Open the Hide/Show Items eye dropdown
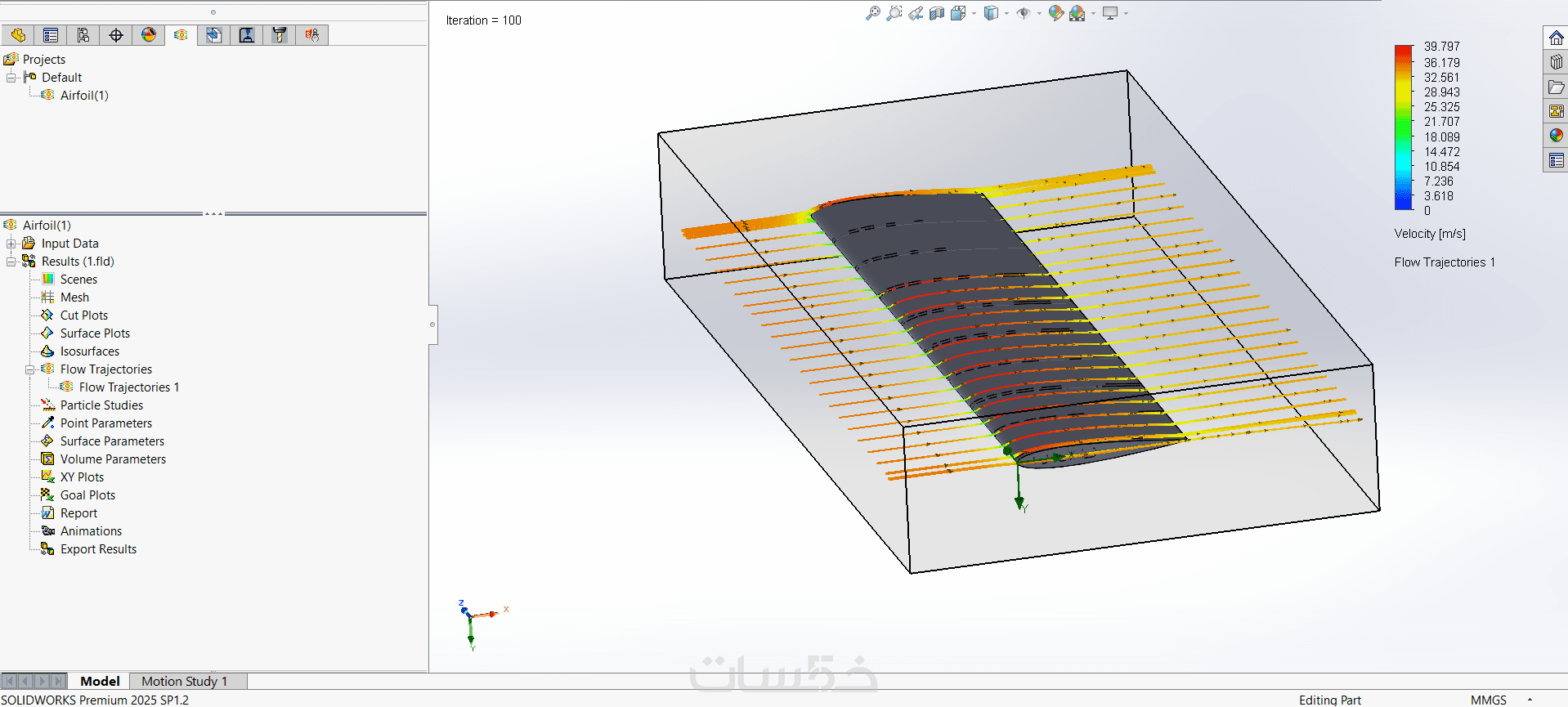1568x707 pixels. click(1039, 13)
